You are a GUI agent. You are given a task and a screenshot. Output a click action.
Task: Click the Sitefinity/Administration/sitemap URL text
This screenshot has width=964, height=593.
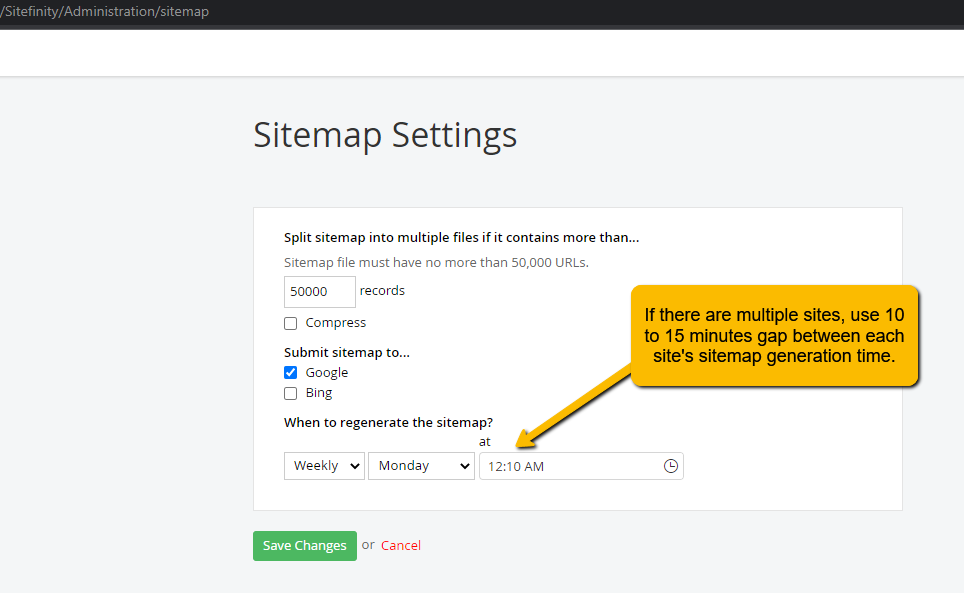[x=105, y=12]
